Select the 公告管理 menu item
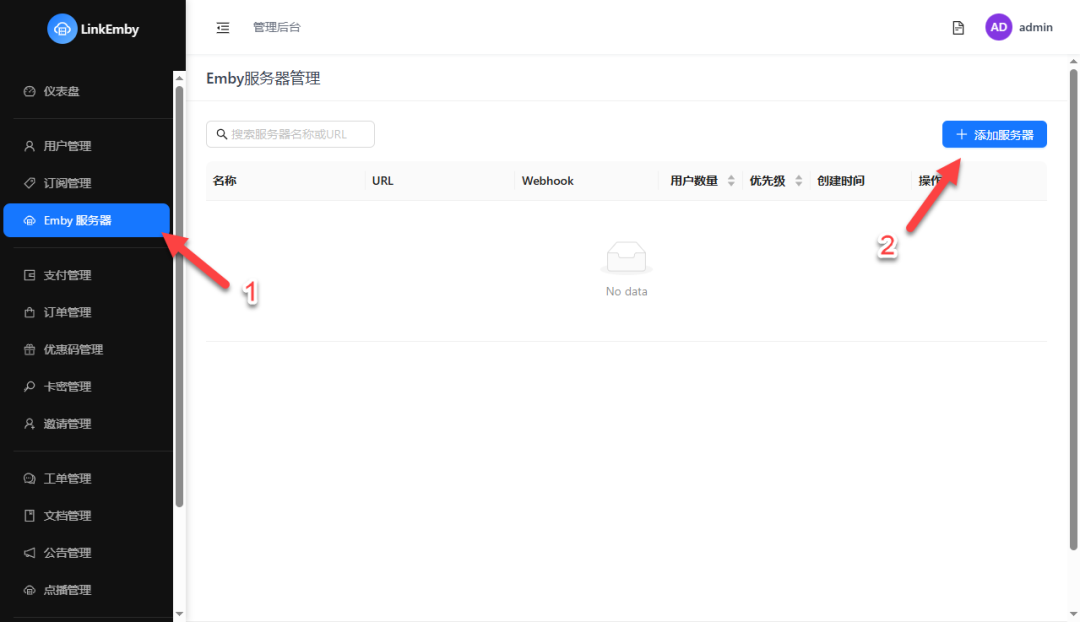Image resolution: width=1080 pixels, height=622 pixels. [66, 552]
